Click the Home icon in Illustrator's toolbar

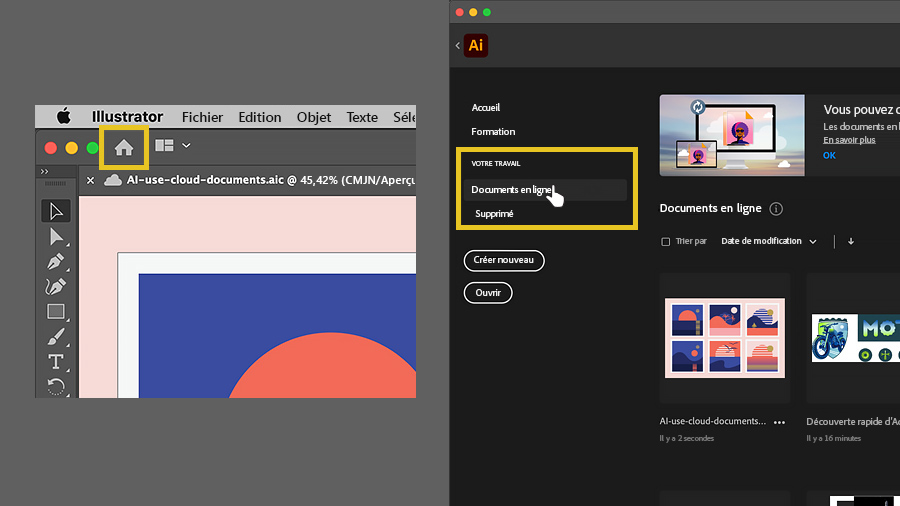[124, 148]
